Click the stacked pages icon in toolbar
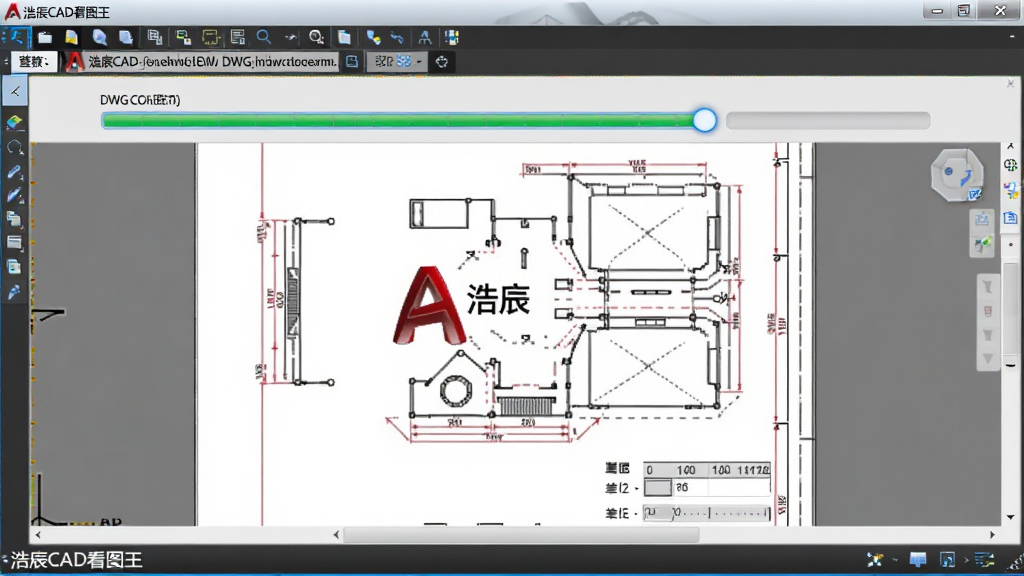 pos(126,38)
